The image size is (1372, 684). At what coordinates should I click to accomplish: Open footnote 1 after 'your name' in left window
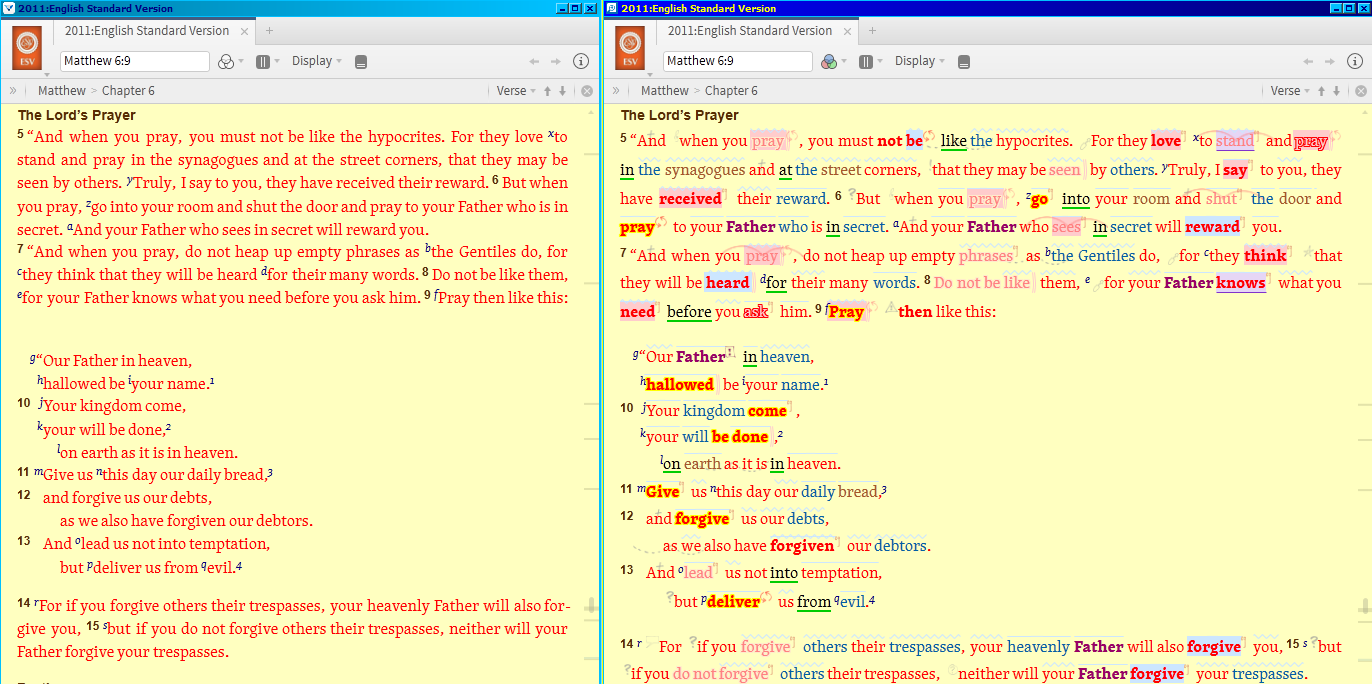(x=212, y=381)
